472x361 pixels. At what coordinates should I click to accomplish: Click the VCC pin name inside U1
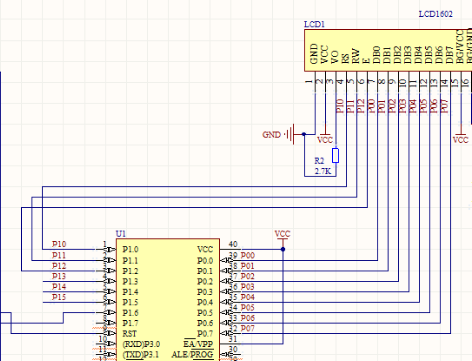click(205, 250)
